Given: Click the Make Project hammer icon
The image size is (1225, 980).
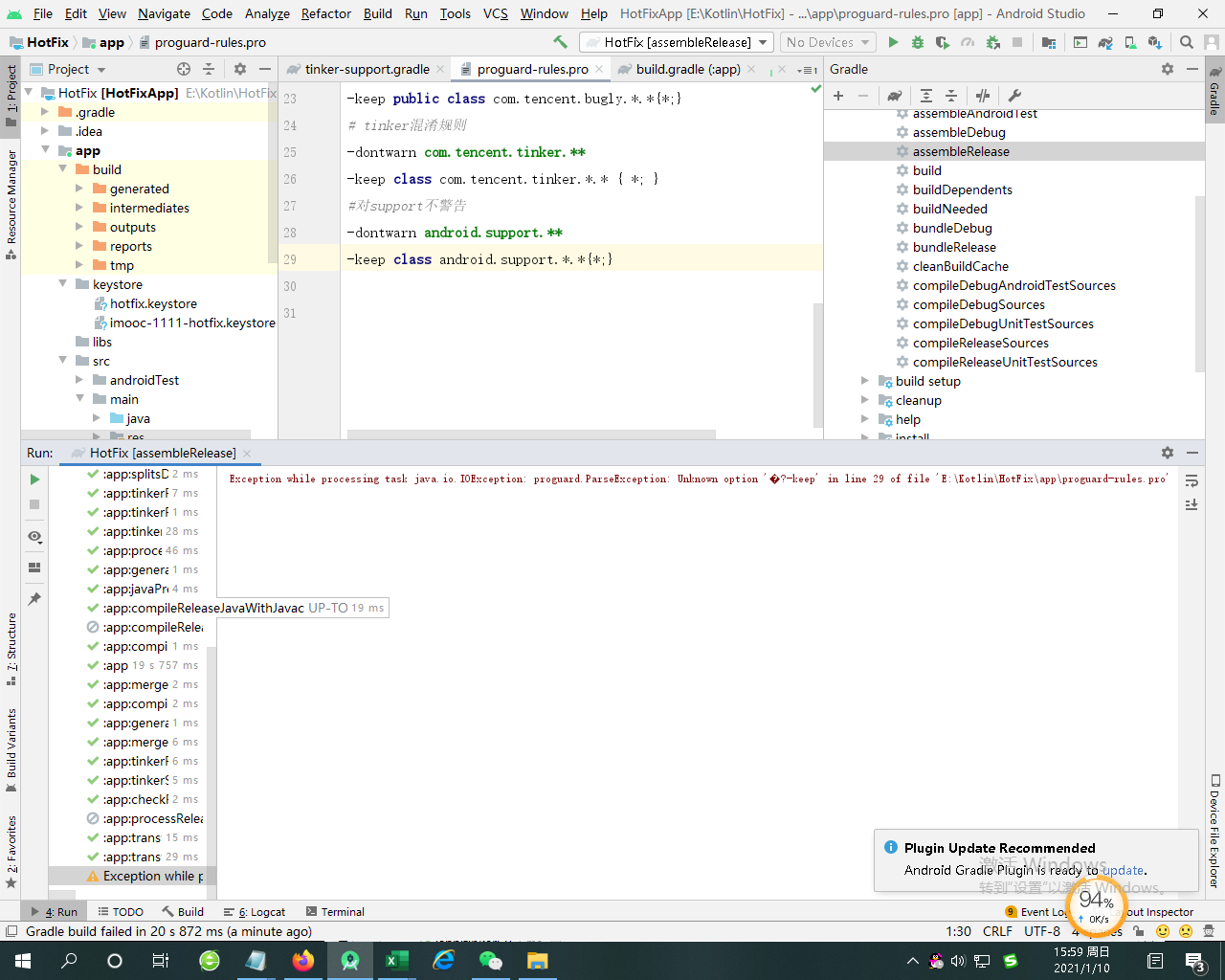Looking at the screenshot, I should pyautogui.click(x=560, y=42).
